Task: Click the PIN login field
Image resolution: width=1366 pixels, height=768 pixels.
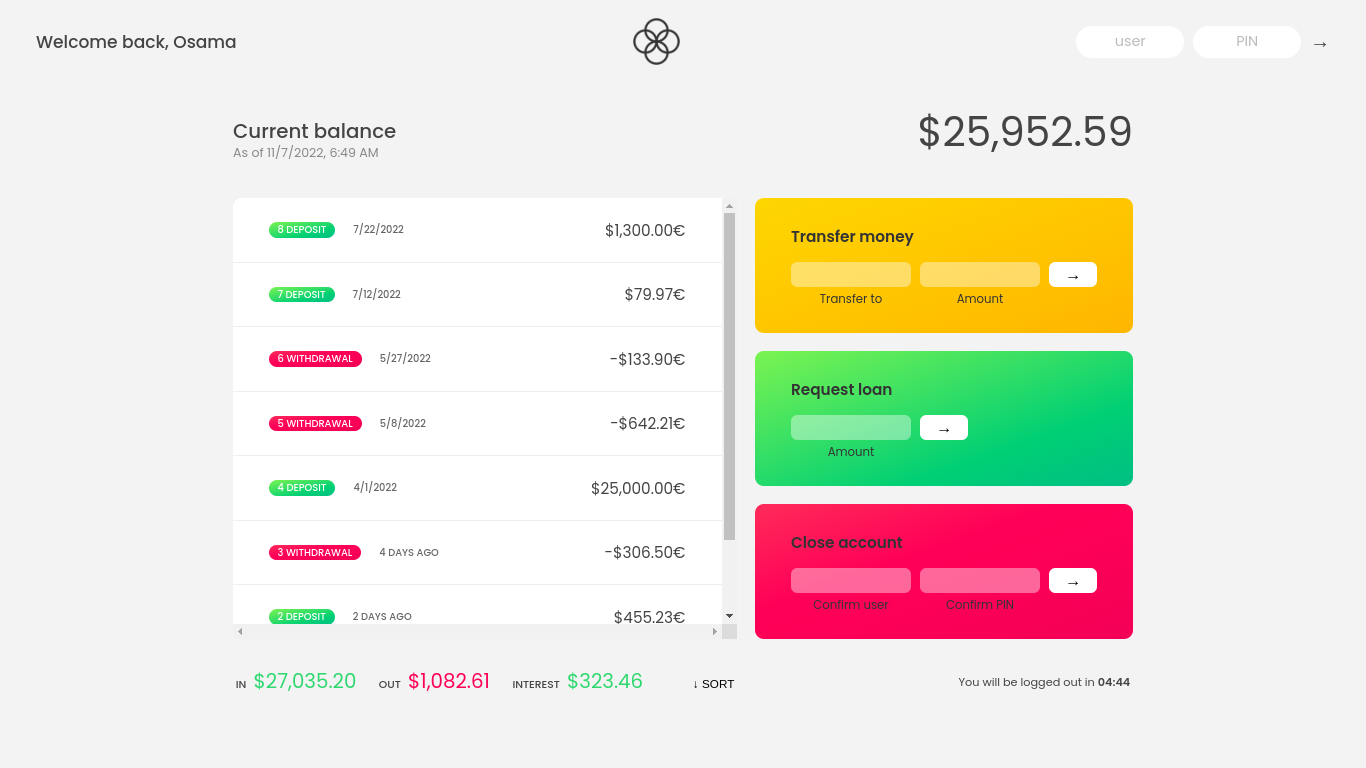Action: click(x=1246, y=42)
